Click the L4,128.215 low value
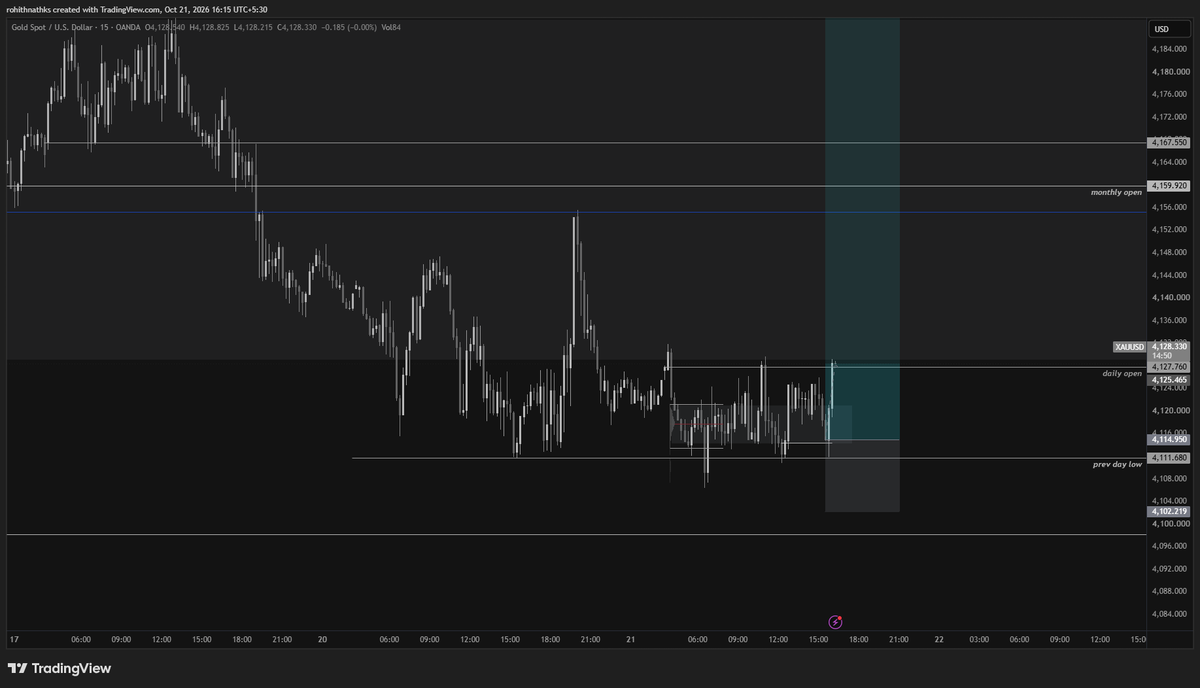 pyautogui.click(x=253, y=27)
